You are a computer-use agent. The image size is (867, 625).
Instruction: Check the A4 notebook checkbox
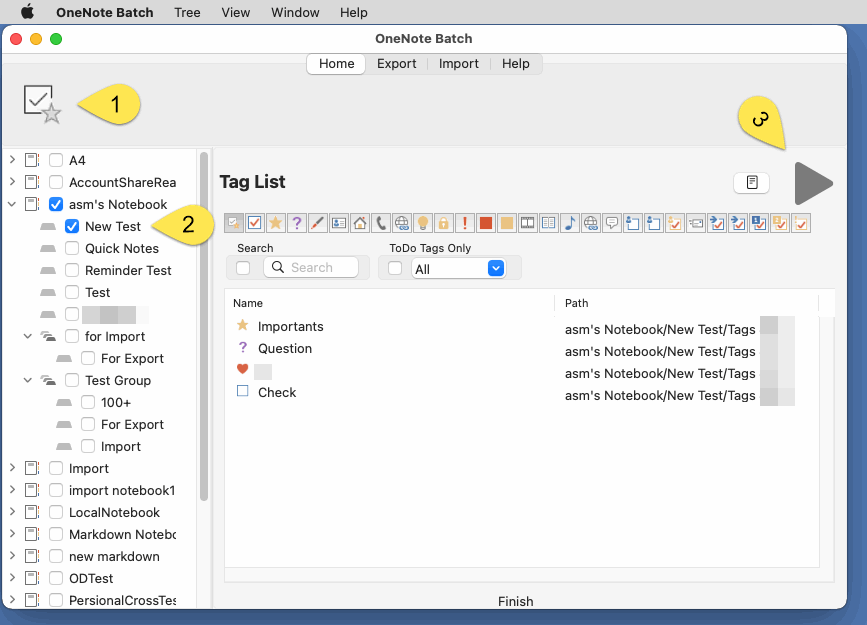point(56,160)
